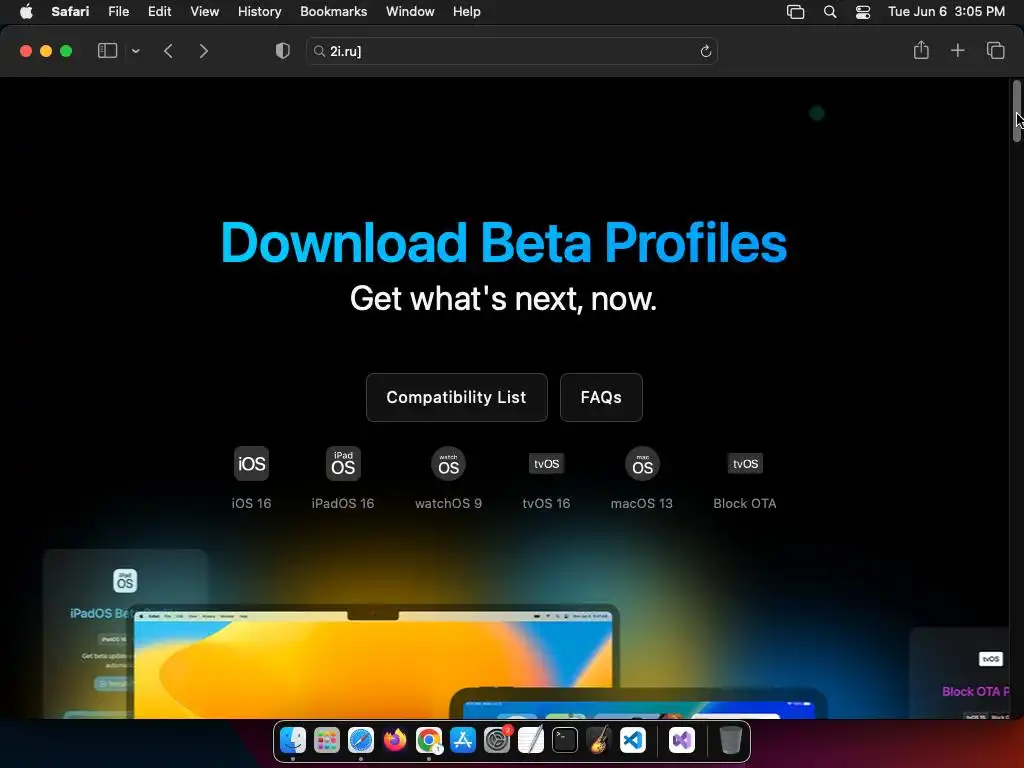
Task: Click the Spotlight search icon in menu bar
Action: pos(829,12)
